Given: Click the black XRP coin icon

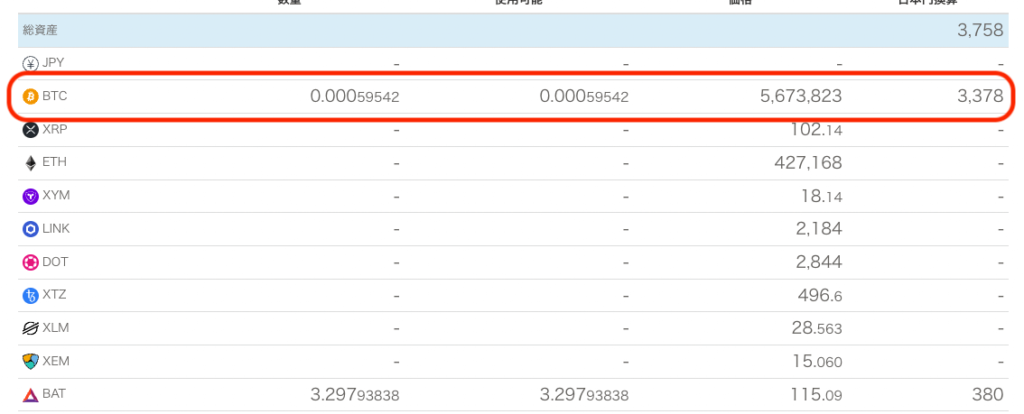Looking at the screenshot, I should pyautogui.click(x=31, y=130).
